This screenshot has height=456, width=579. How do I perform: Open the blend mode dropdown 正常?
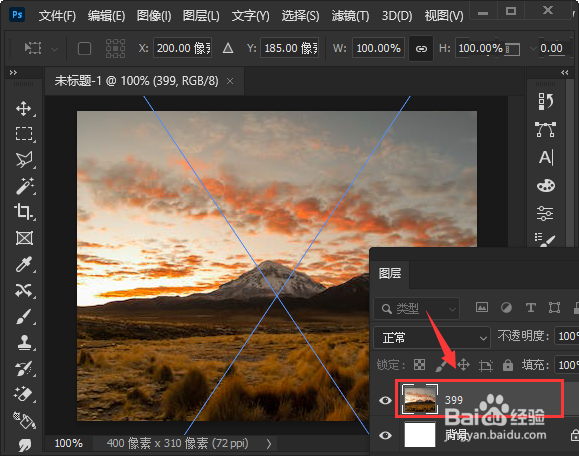pyautogui.click(x=432, y=337)
